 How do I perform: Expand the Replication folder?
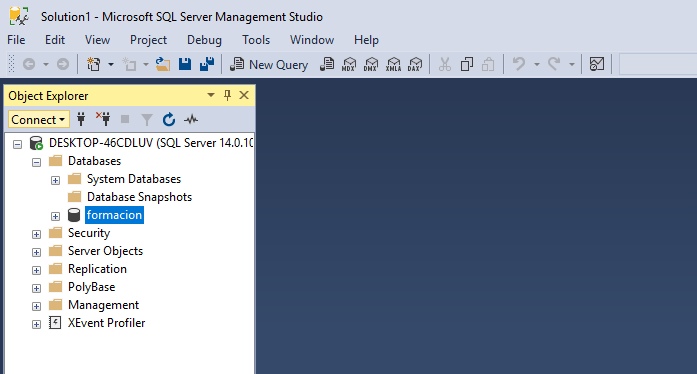click(36, 270)
